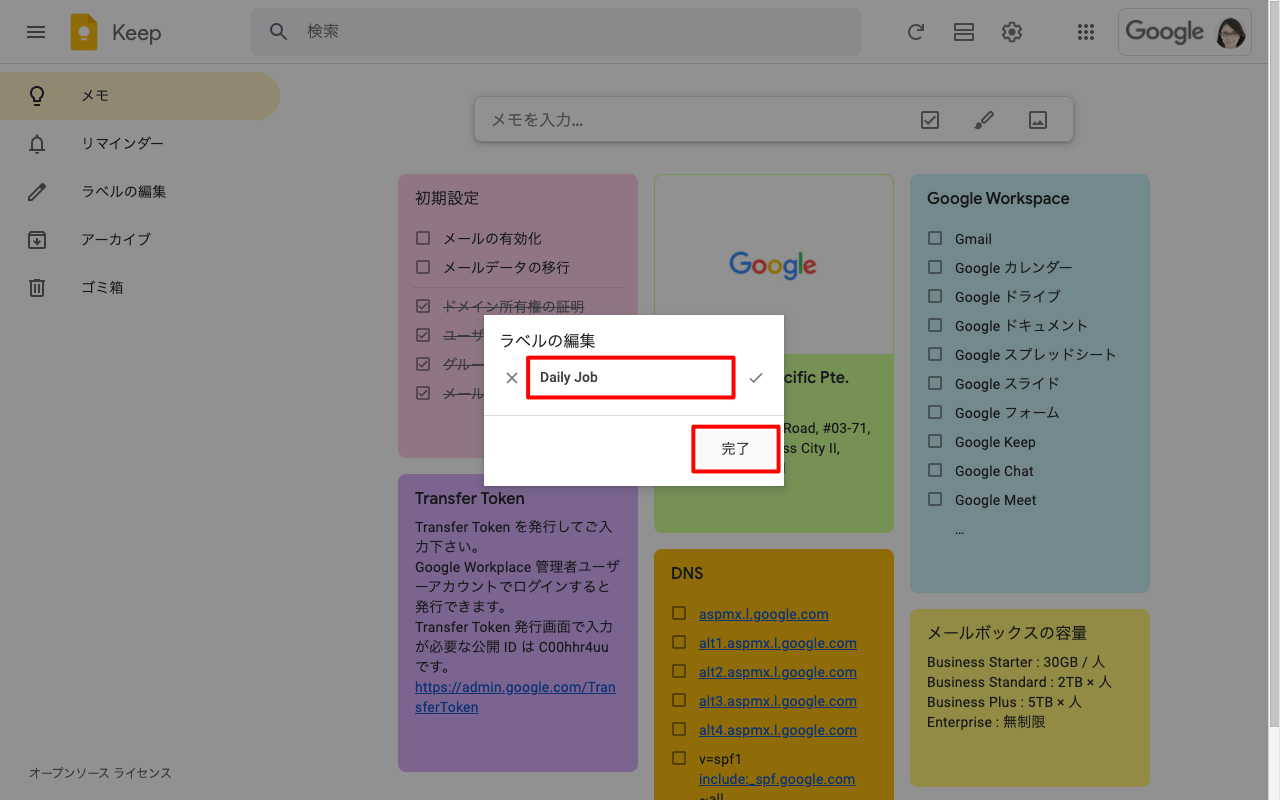Check aspmx.l.google.com checkbox
1280x800 pixels.
click(x=679, y=613)
